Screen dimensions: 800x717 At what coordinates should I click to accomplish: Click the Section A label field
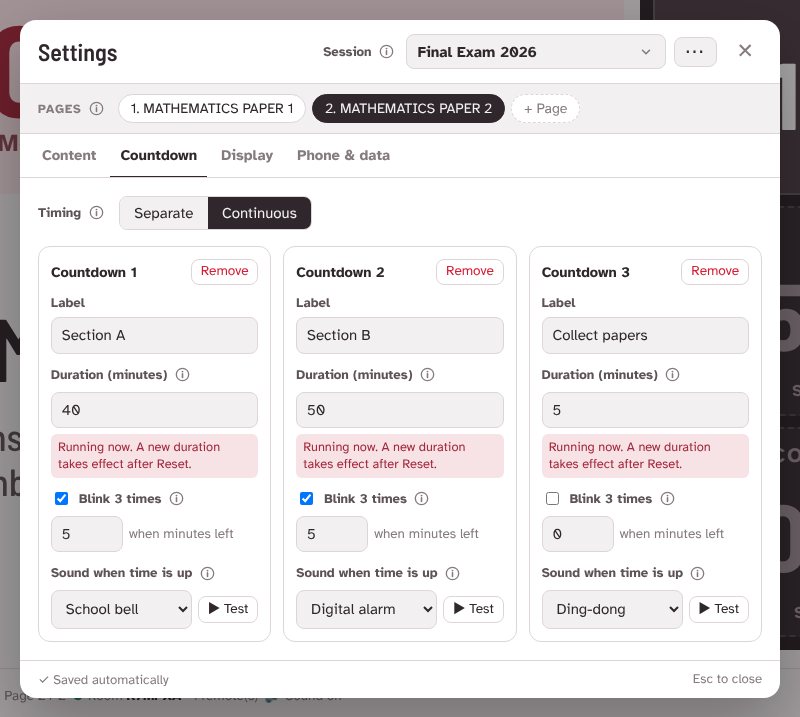coord(154,335)
